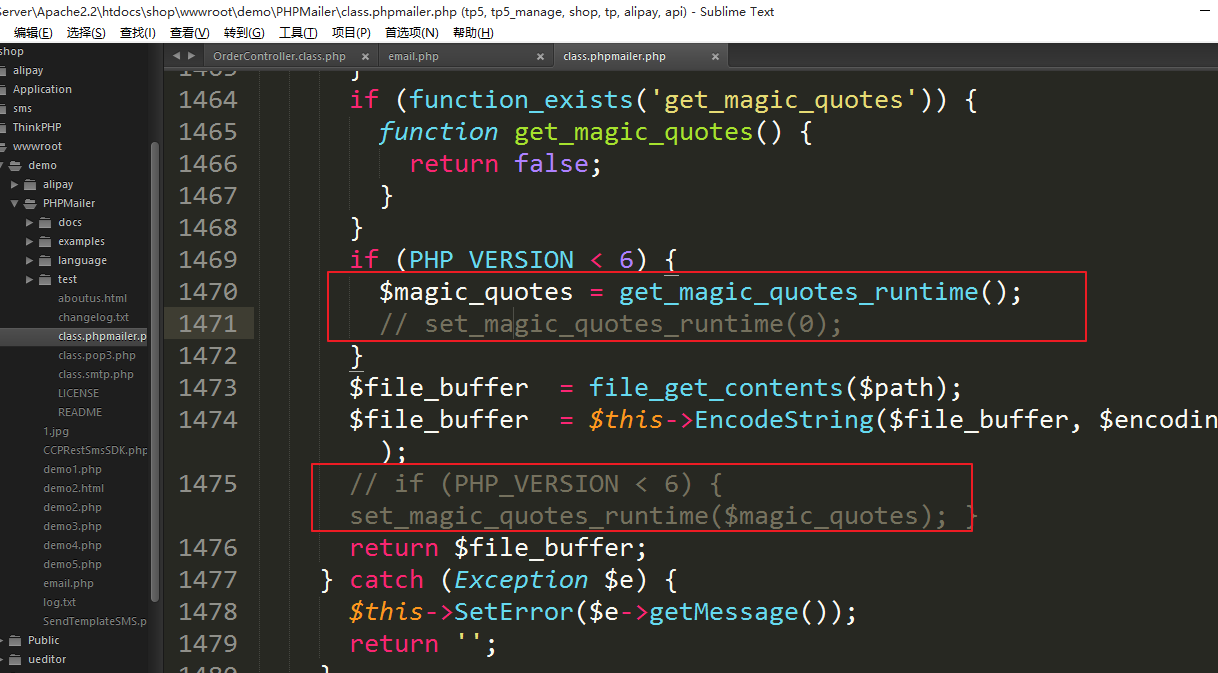Click the docs folder icon

click(x=45, y=222)
